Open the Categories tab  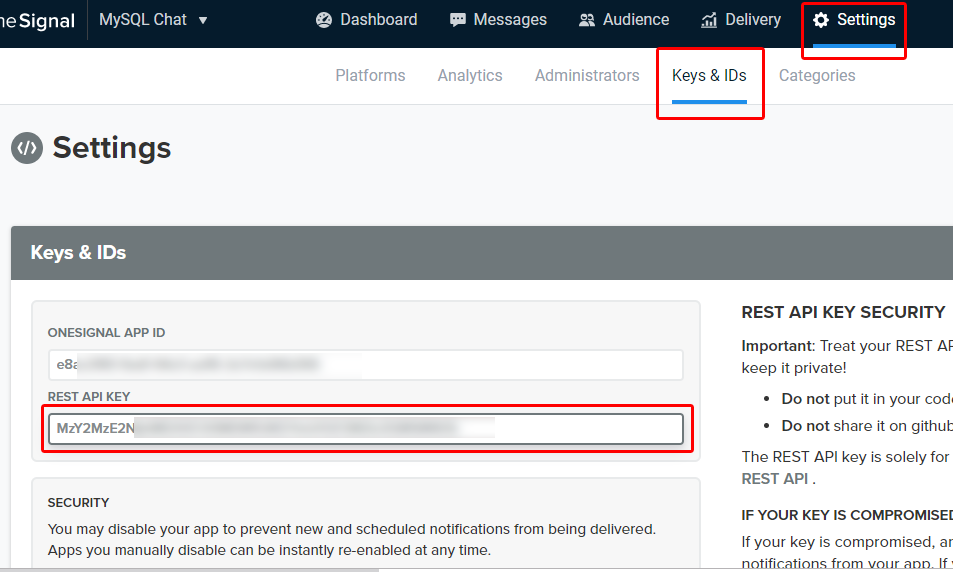pyautogui.click(x=817, y=75)
